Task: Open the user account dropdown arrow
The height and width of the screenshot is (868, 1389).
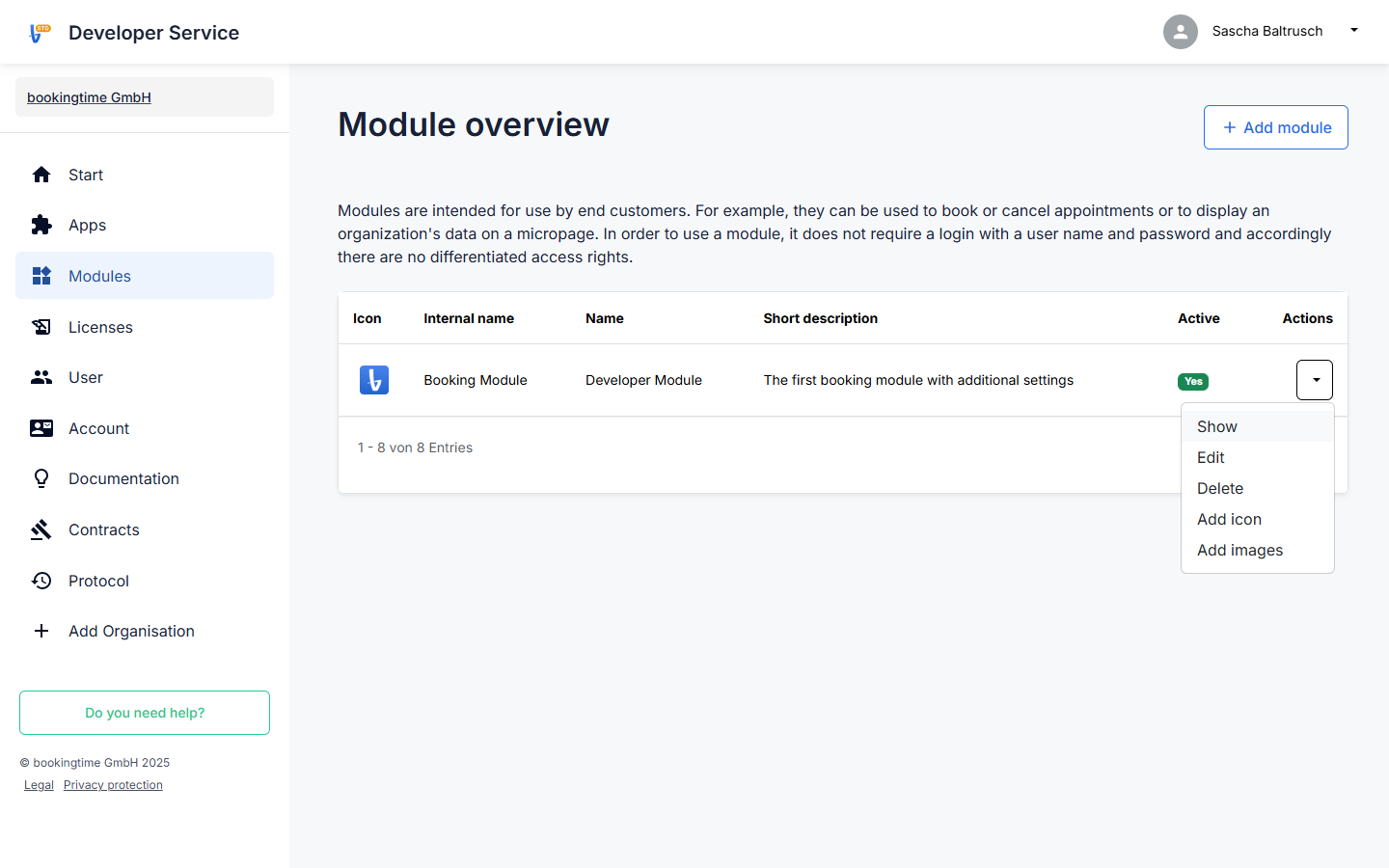Action: [x=1354, y=31]
